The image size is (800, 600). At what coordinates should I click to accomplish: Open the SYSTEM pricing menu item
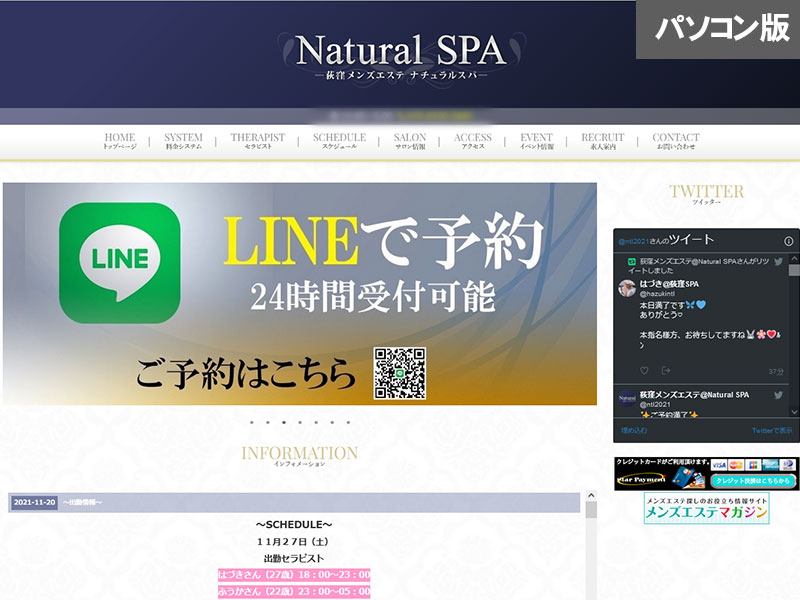pyautogui.click(x=183, y=141)
